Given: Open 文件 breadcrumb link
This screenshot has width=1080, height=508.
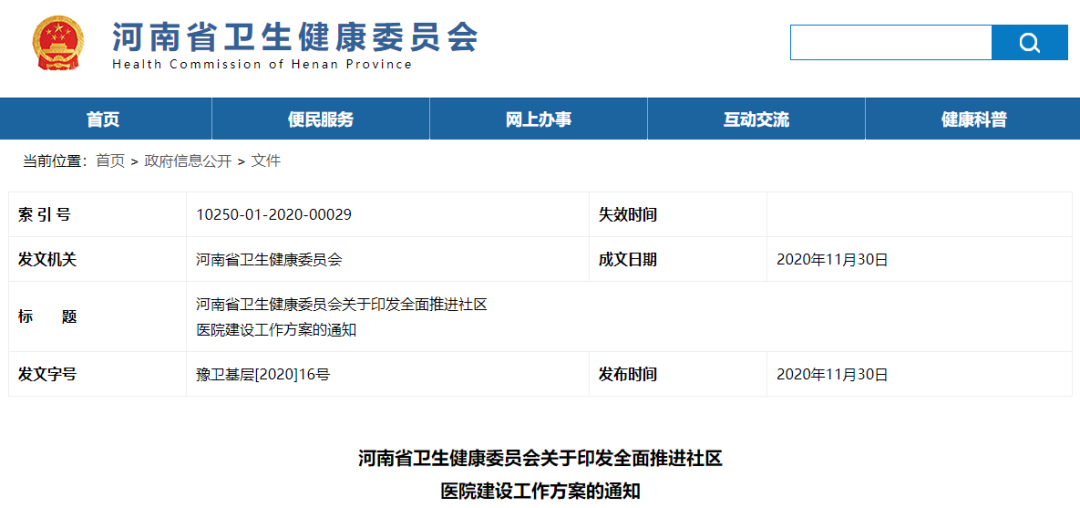Looking at the screenshot, I should [266, 161].
